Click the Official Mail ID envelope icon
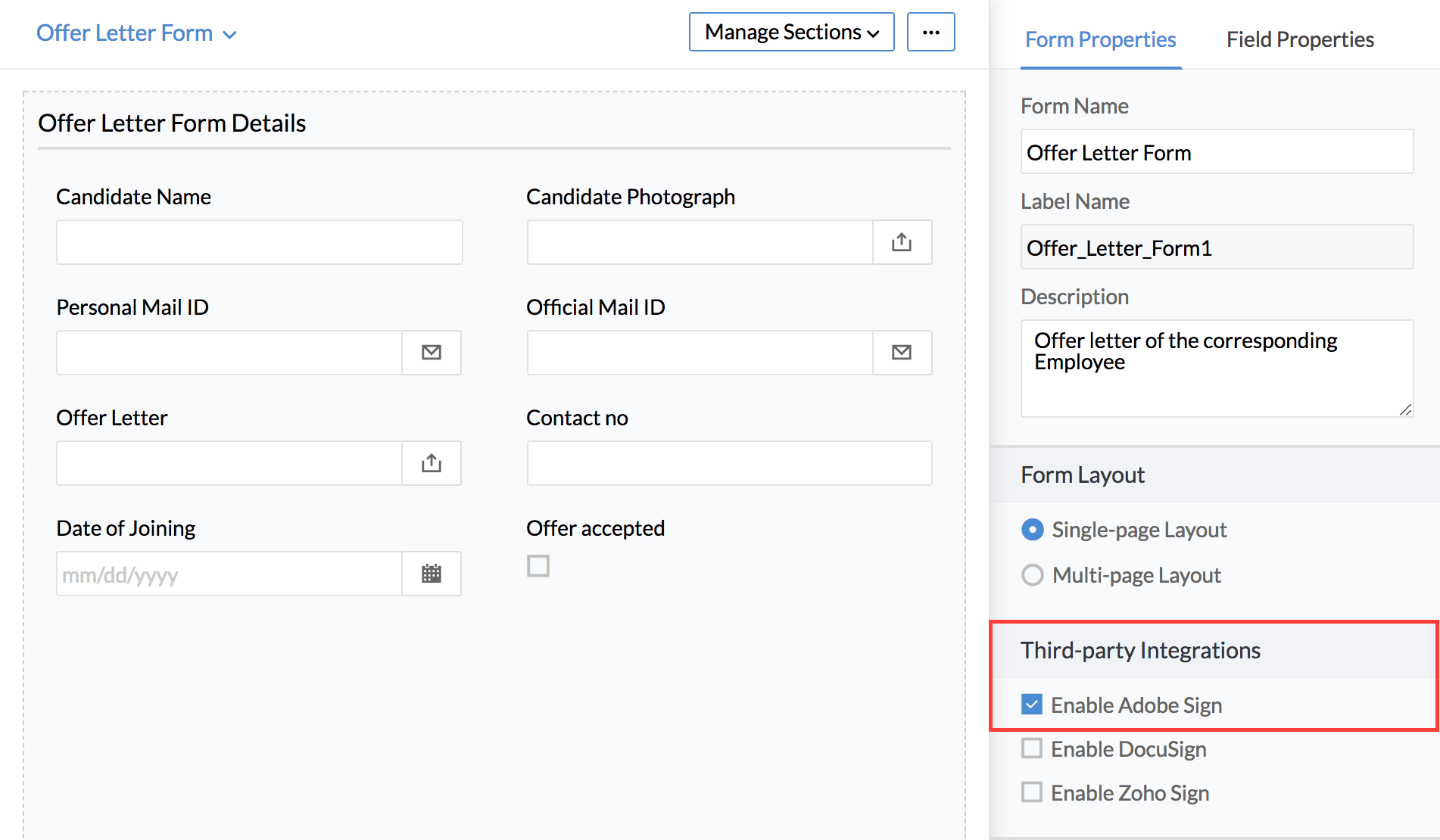 (x=902, y=353)
